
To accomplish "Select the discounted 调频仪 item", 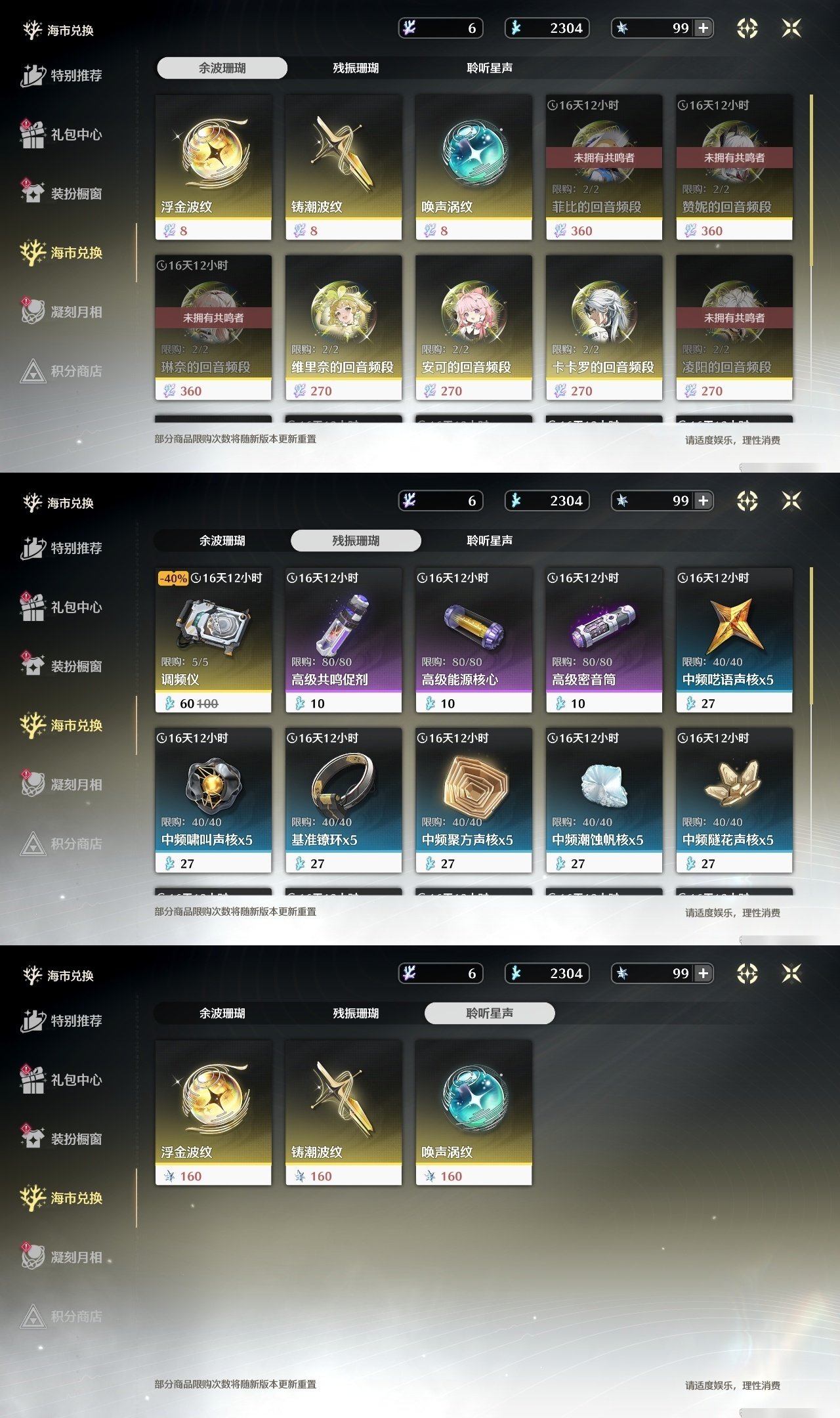I will click(213, 640).
